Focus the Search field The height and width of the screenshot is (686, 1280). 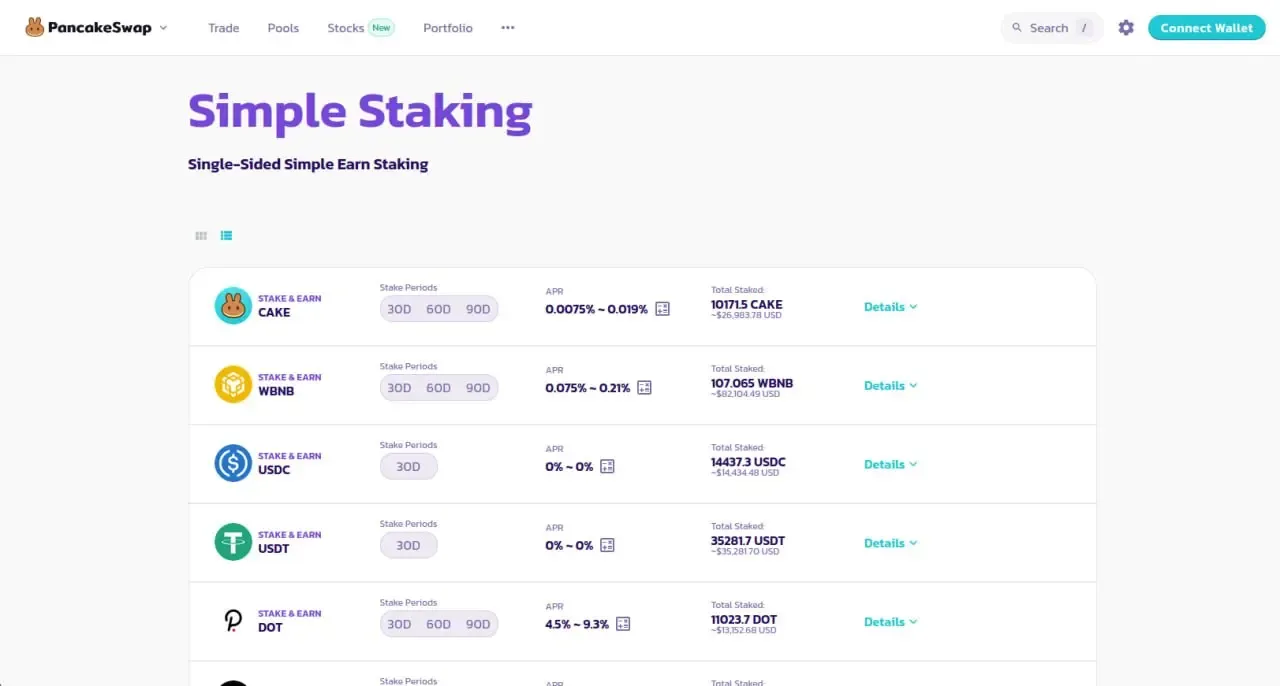[1052, 28]
